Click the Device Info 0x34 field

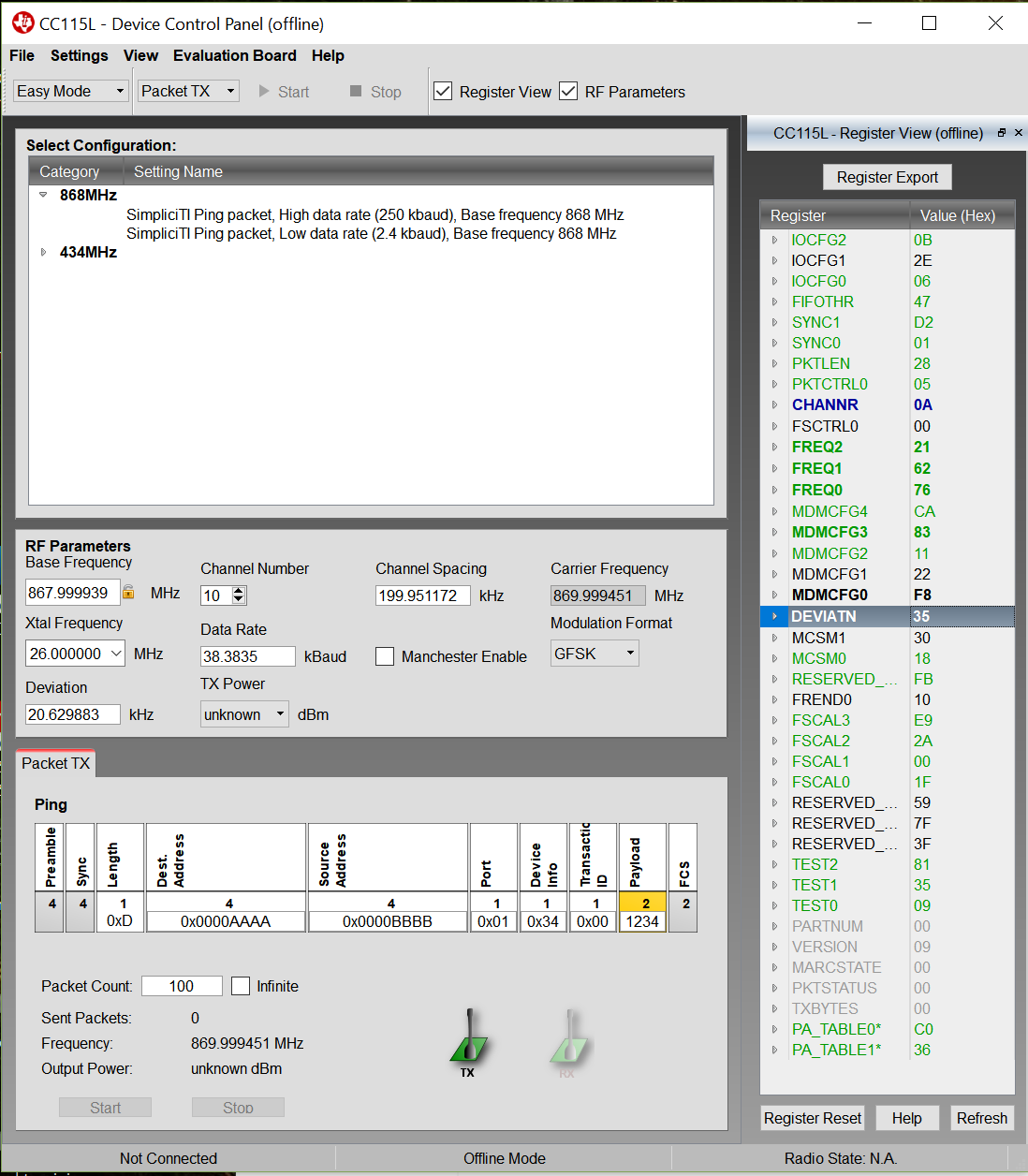(x=543, y=921)
